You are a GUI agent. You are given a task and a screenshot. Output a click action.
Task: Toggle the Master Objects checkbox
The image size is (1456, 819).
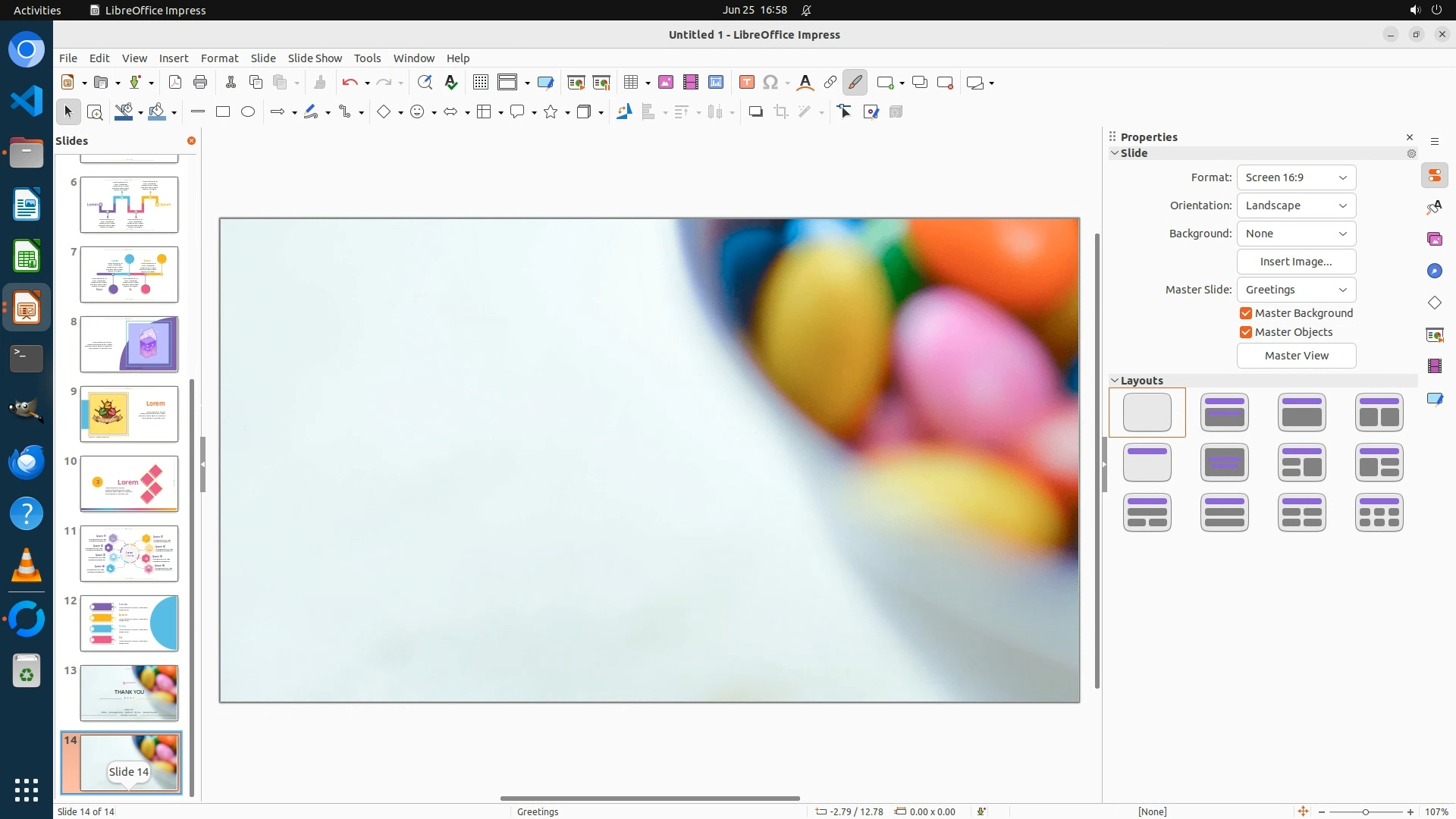point(1246,332)
